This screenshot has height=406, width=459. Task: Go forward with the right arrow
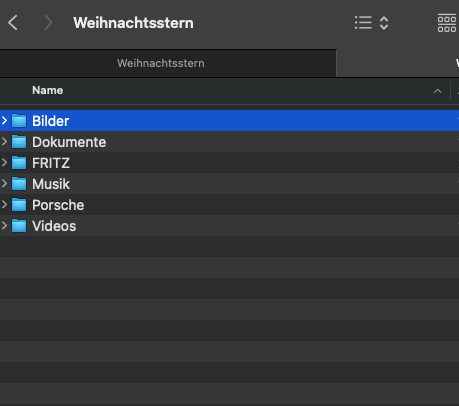48,23
